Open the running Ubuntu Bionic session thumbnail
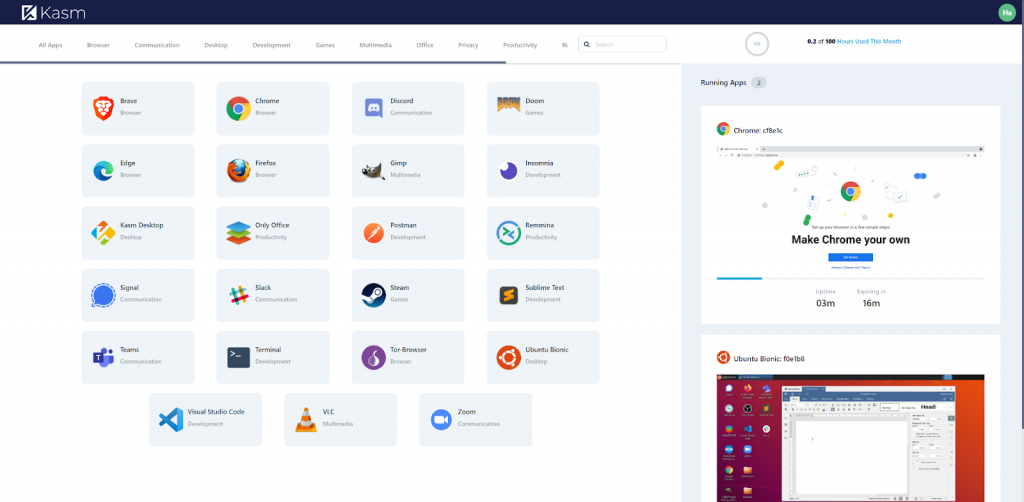Viewport: 1024px width, 502px height. (850, 438)
